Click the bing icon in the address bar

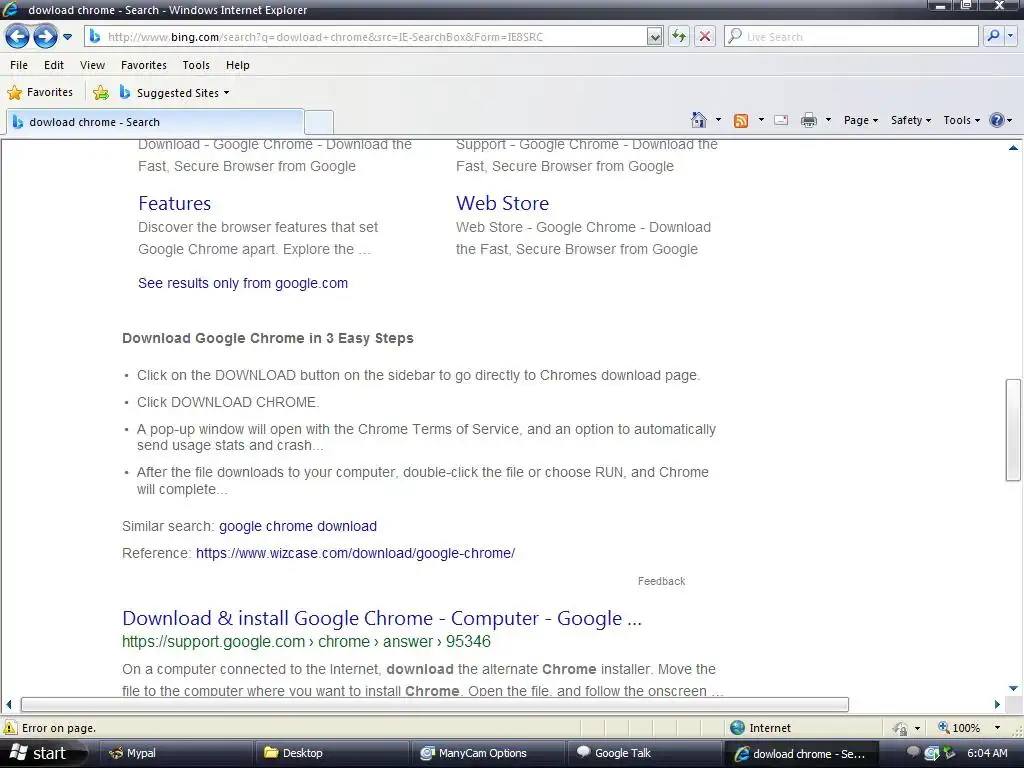(95, 37)
